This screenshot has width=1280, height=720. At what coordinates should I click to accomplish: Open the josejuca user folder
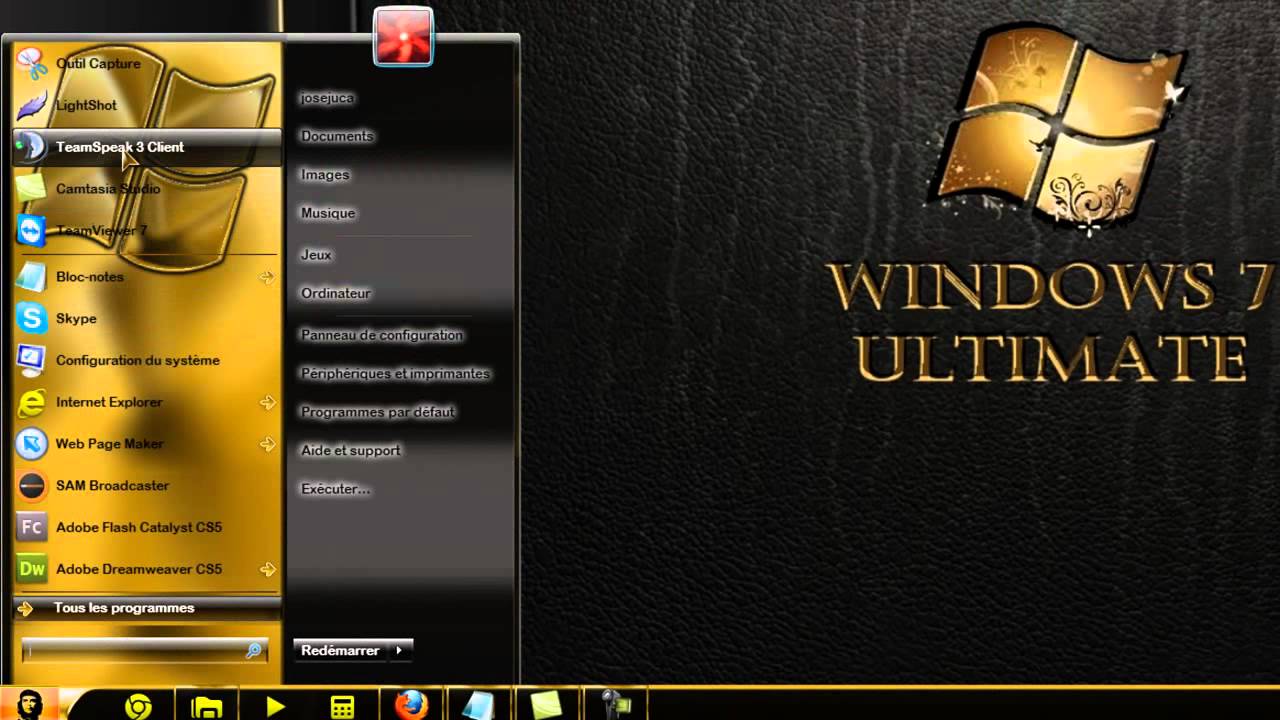click(327, 98)
